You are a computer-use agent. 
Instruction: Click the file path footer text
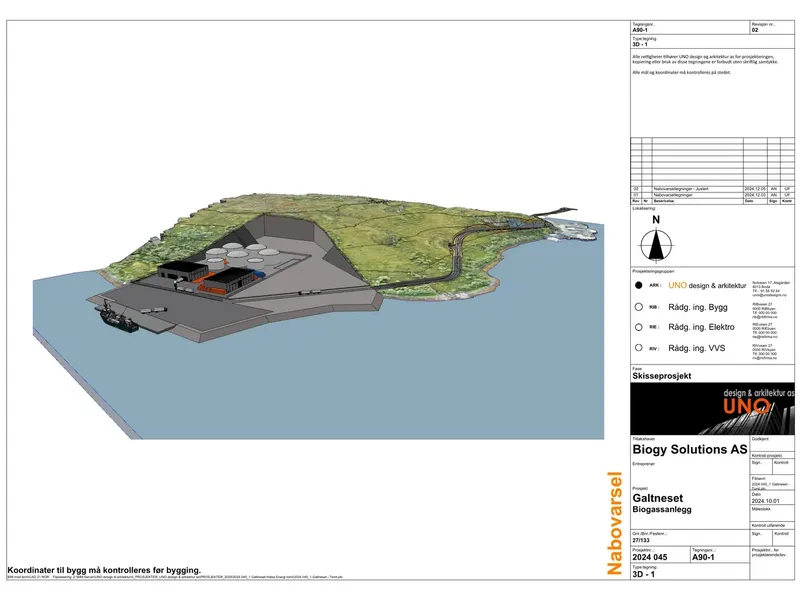[x=174, y=578]
